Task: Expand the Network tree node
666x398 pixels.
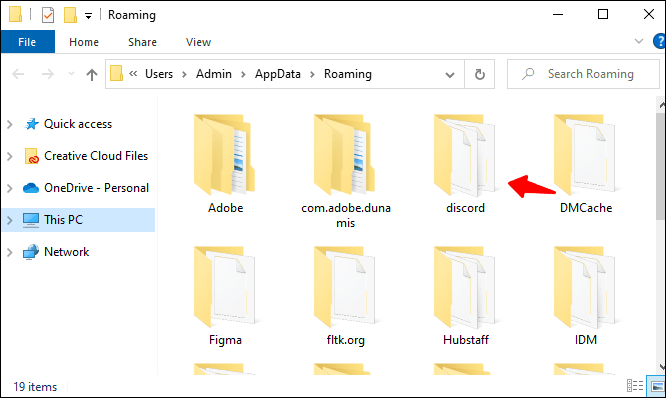Action: [x=10, y=252]
